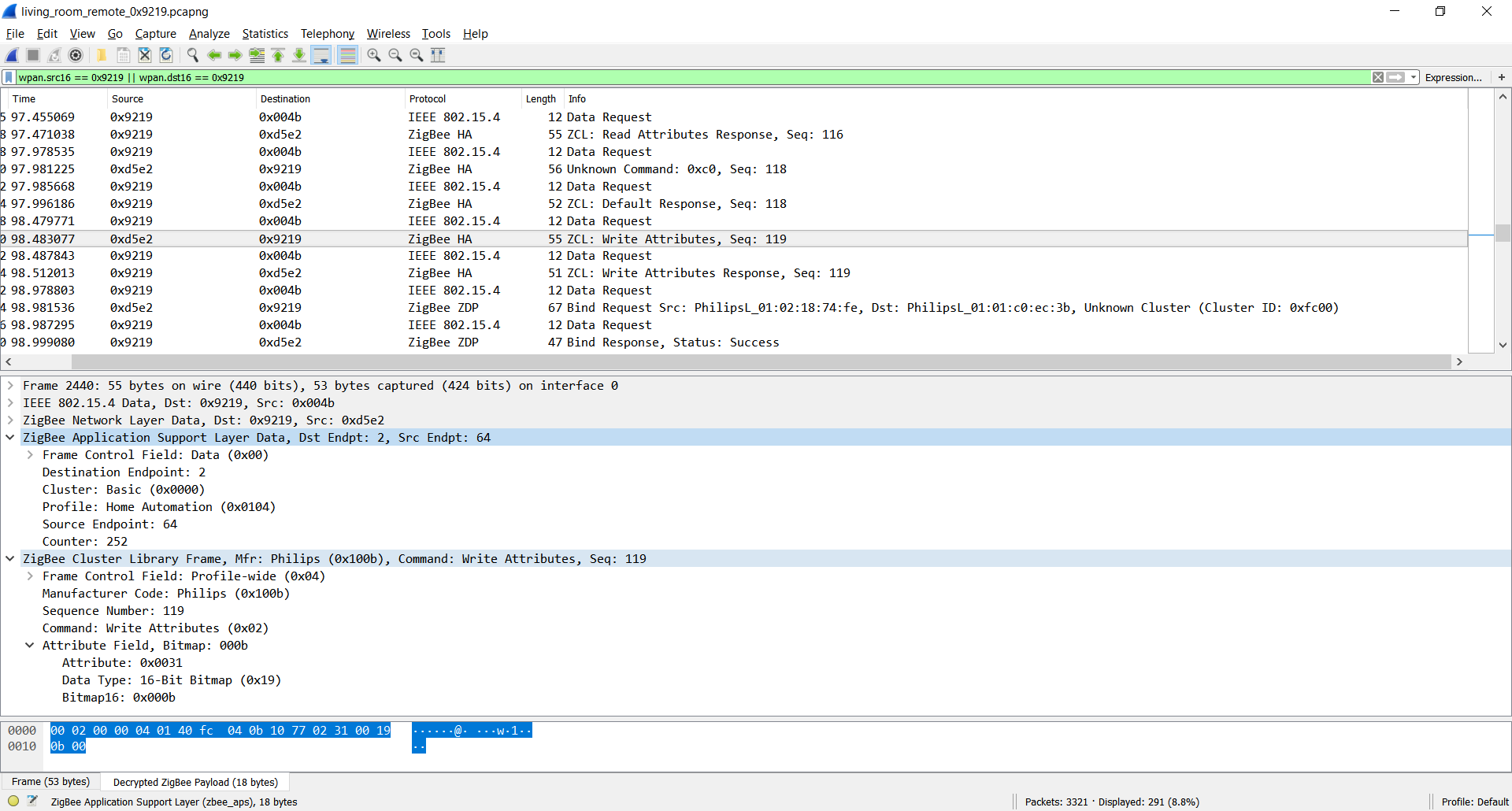Expand APS Frame Control Field: Data (0x00)
Image resolution: width=1512 pixels, height=811 pixels.
pos(30,455)
